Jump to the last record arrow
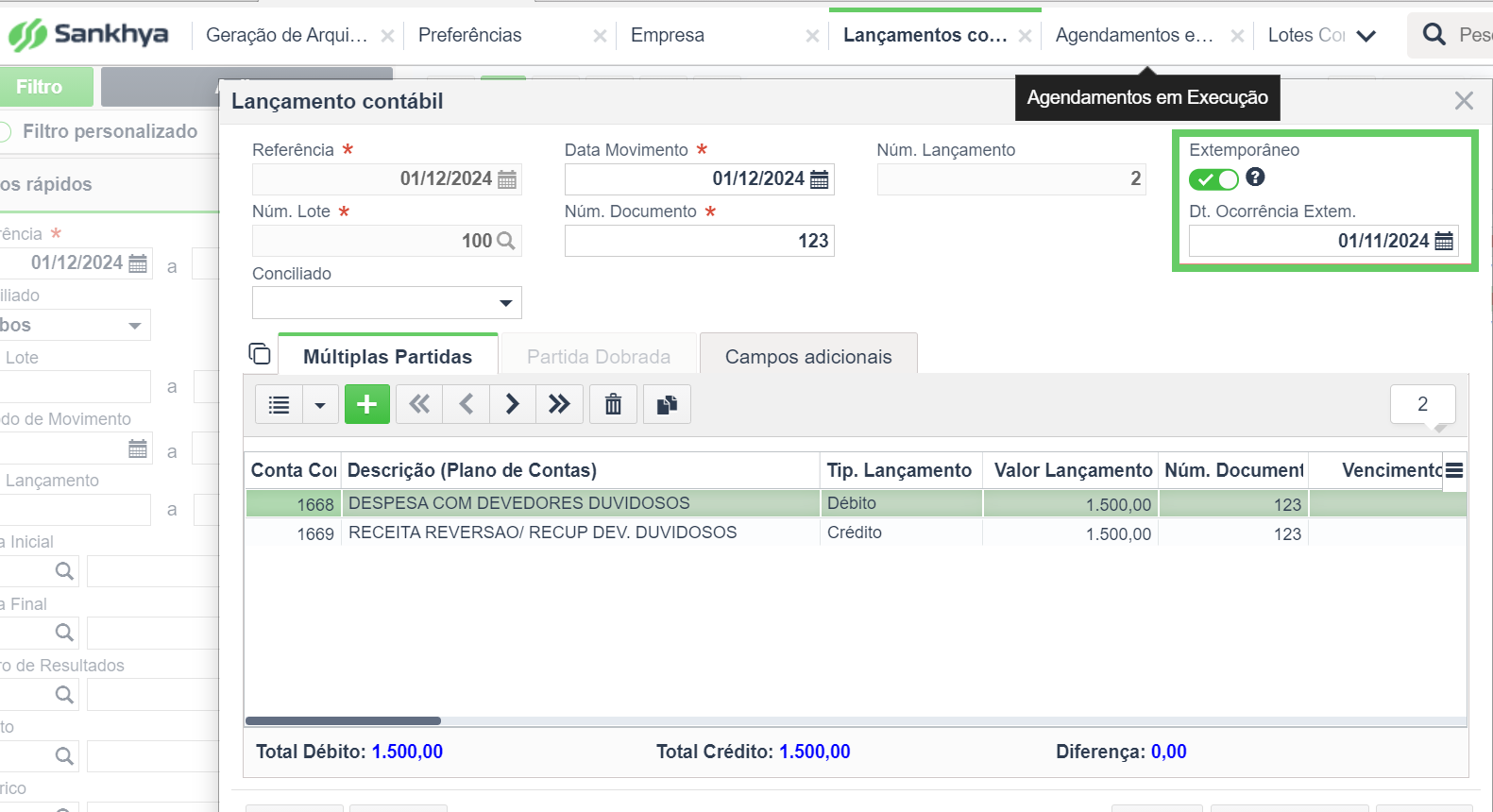The image size is (1493, 812). point(559,404)
